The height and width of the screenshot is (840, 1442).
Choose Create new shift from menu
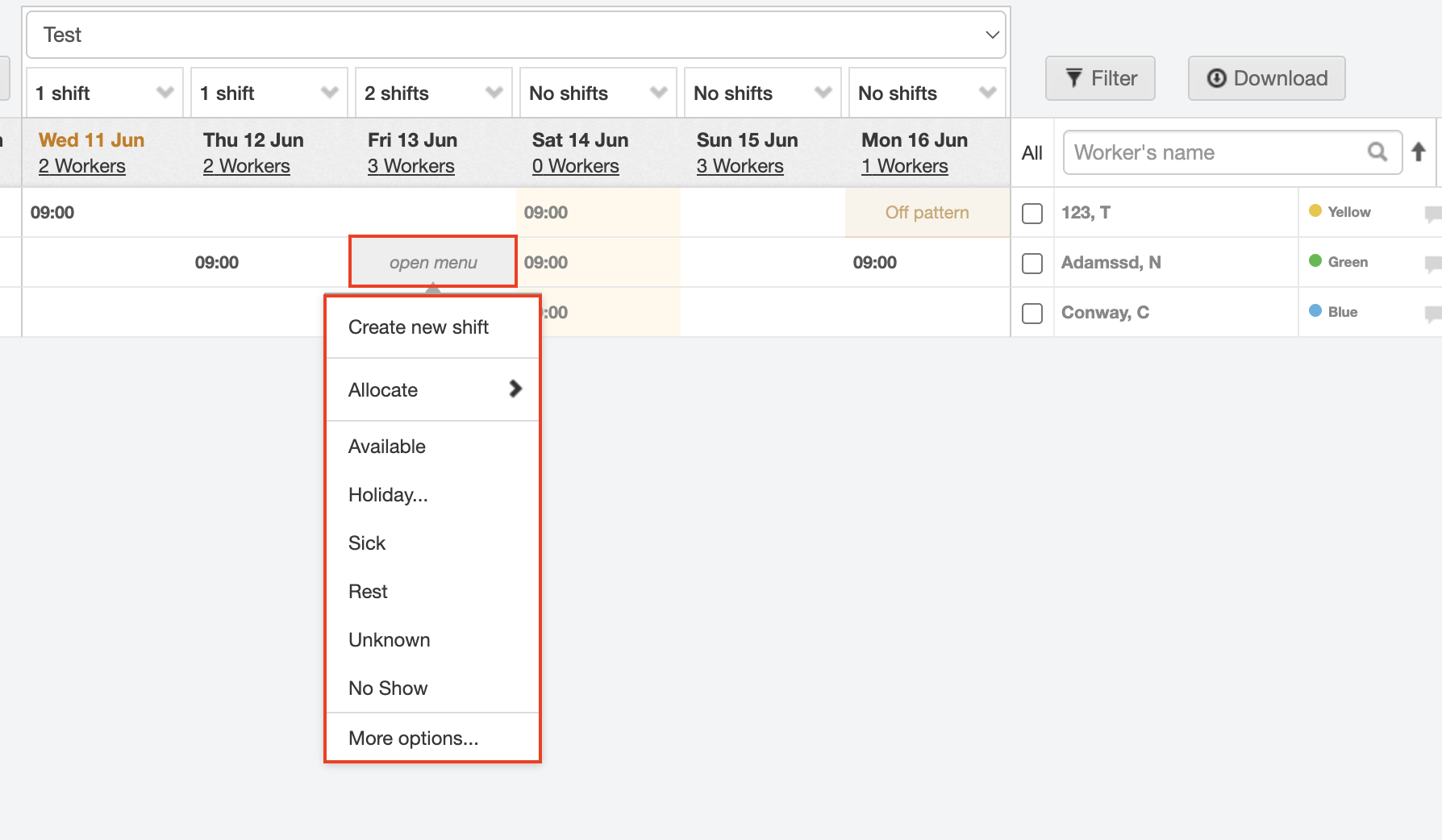point(419,327)
